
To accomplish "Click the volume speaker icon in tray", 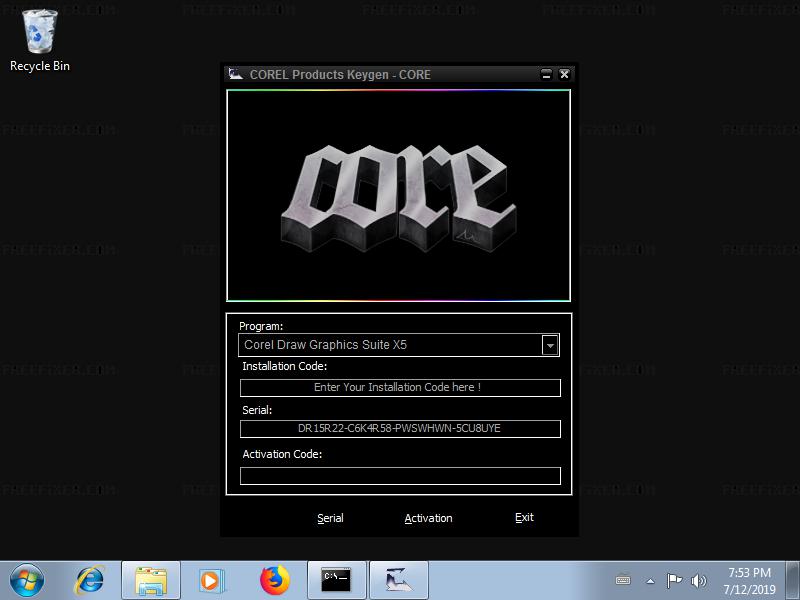I will click(x=698, y=580).
